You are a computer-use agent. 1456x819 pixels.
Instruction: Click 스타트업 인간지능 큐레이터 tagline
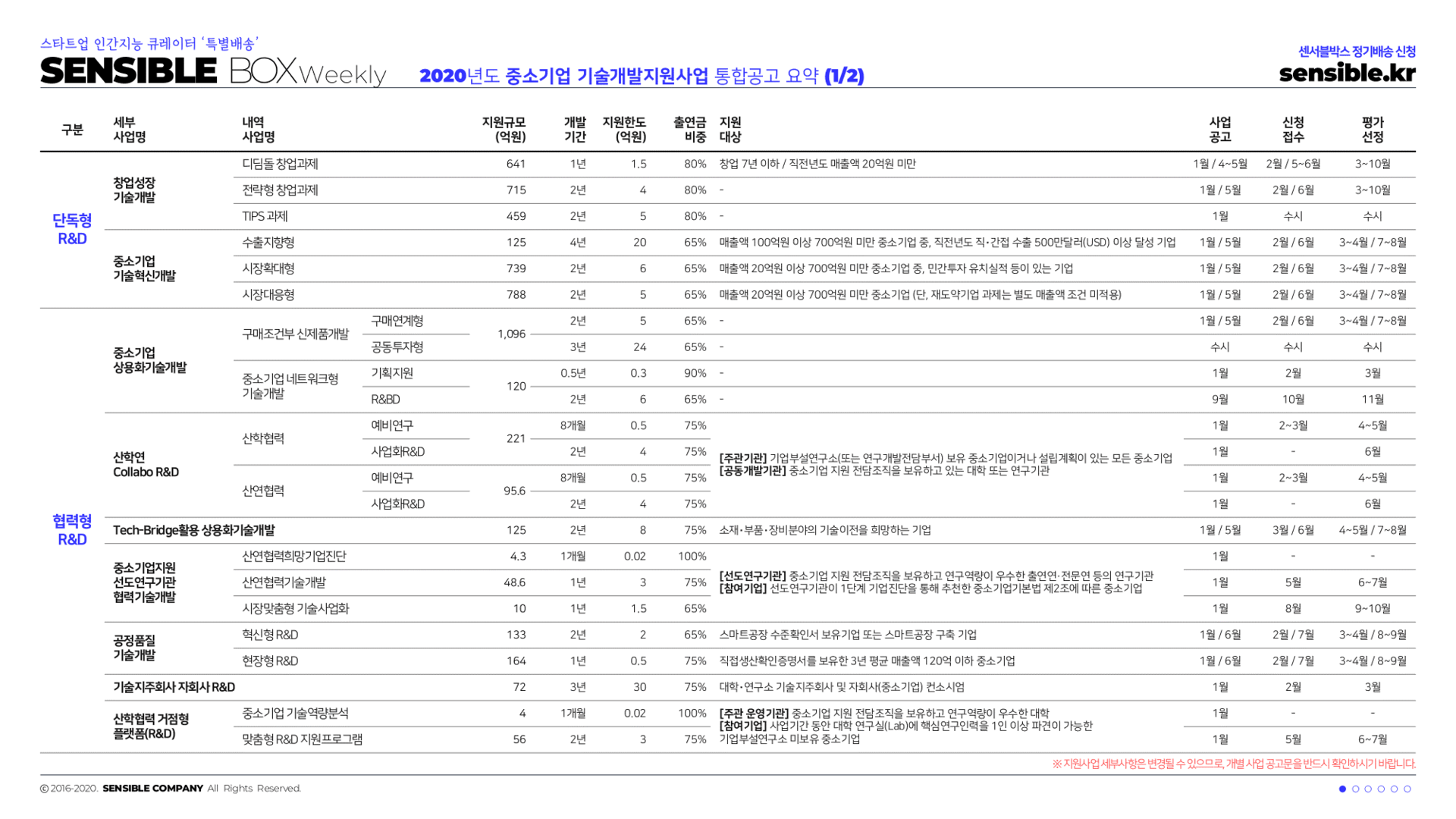149,44
